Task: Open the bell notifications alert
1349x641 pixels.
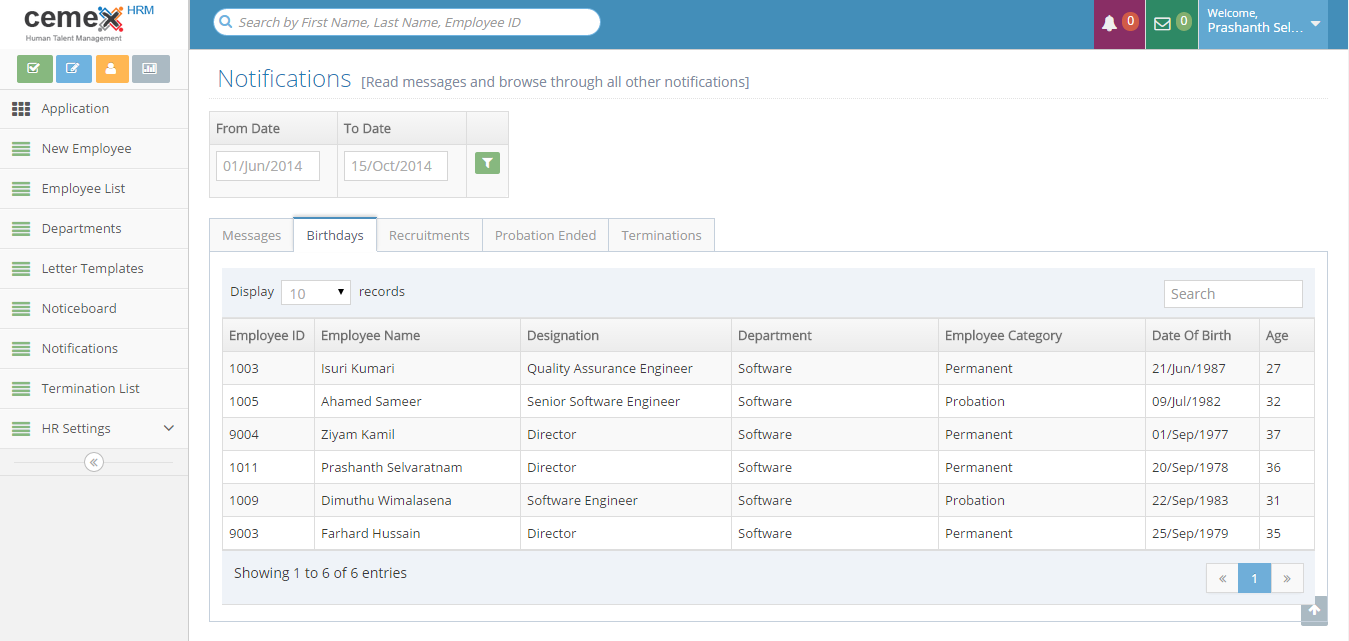Action: pyautogui.click(x=1119, y=24)
